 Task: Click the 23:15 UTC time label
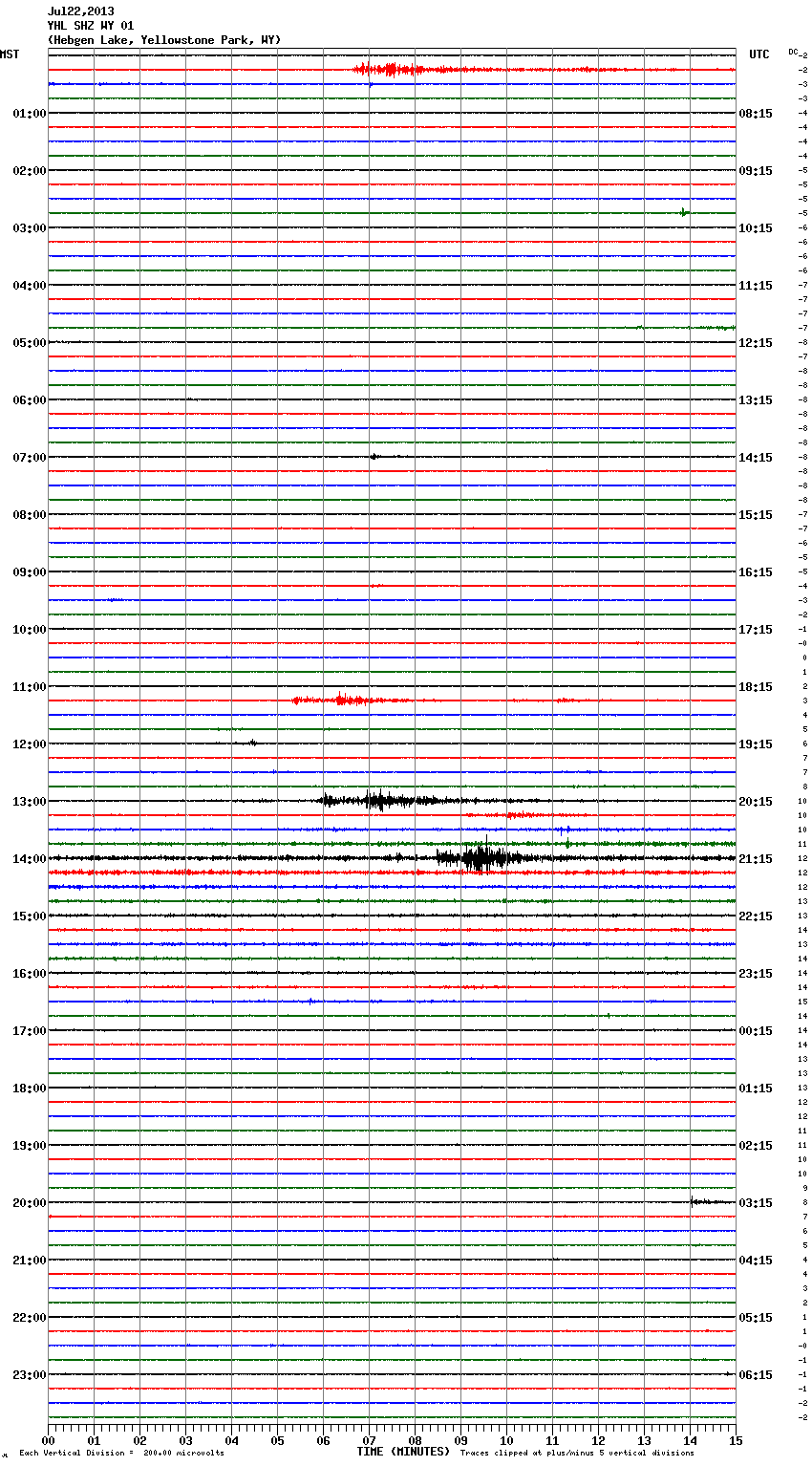pos(756,974)
